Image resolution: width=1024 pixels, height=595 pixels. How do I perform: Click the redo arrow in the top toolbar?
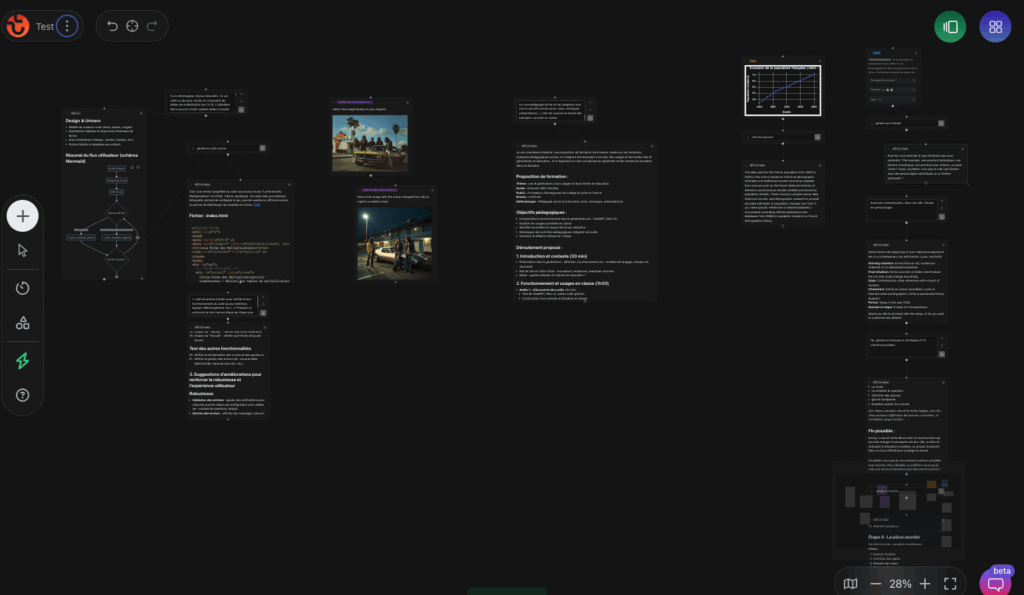click(x=152, y=26)
